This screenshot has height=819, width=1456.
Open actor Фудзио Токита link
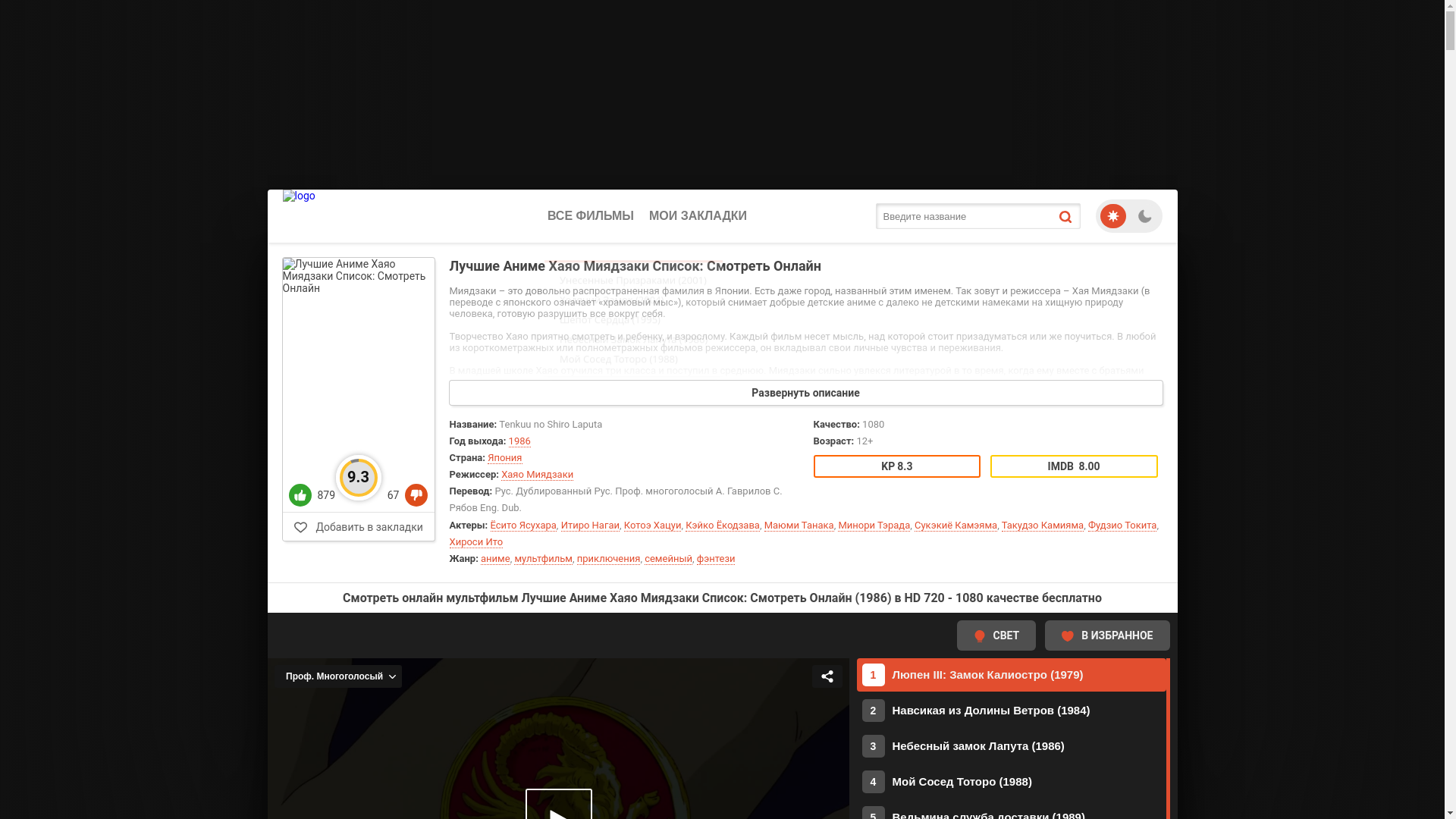click(x=1122, y=526)
